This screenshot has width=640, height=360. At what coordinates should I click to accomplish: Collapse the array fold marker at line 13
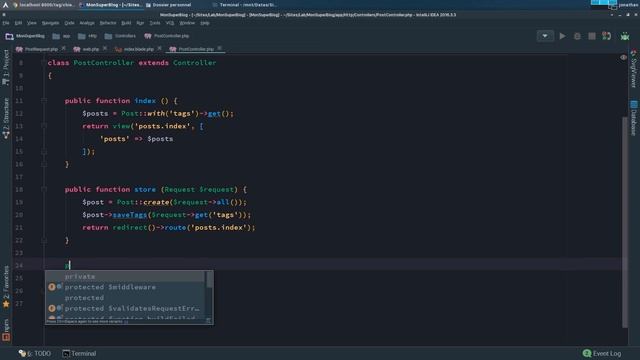[44, 126]
